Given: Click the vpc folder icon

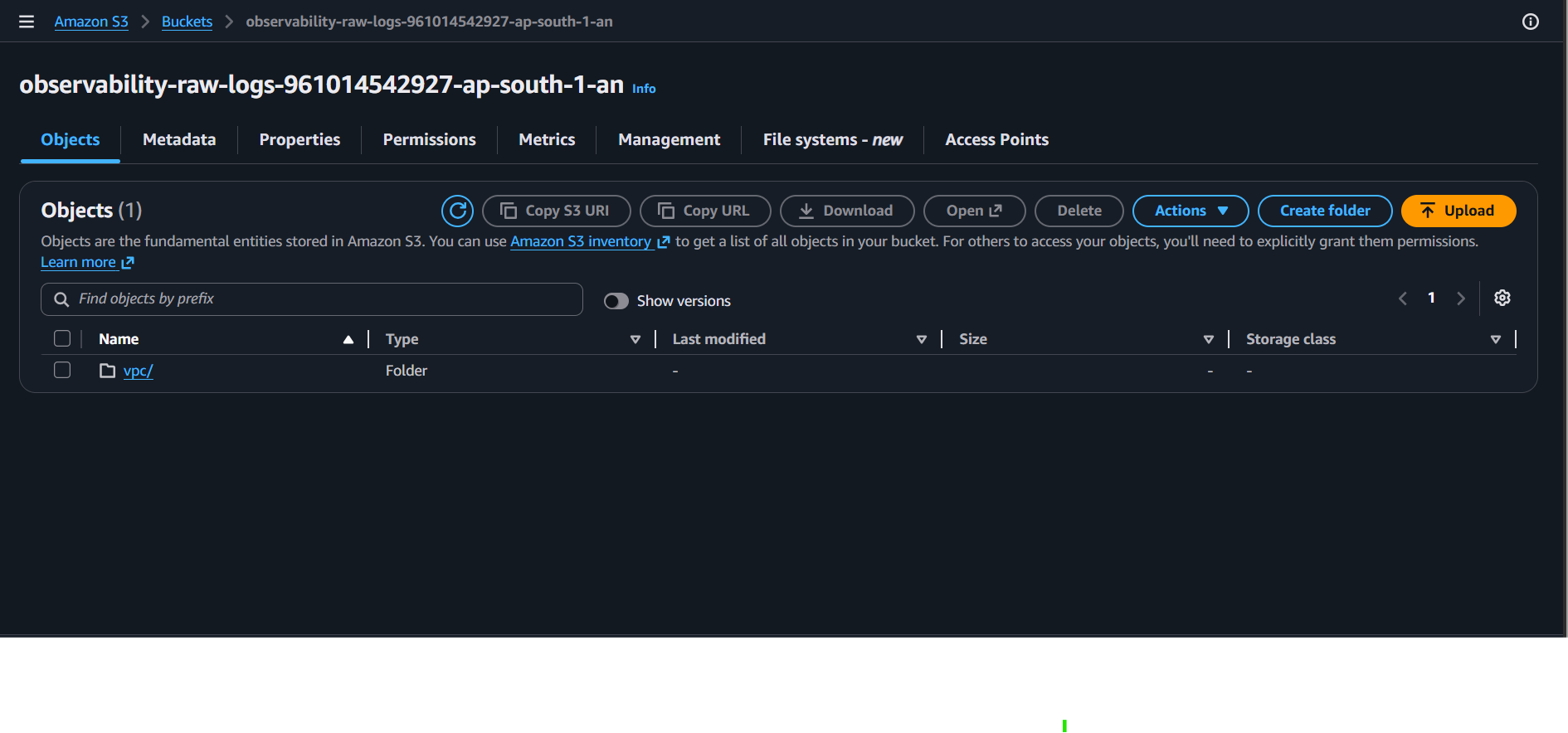Looking at the screenshot, I should pyautogui.click(x=107, y=371).
